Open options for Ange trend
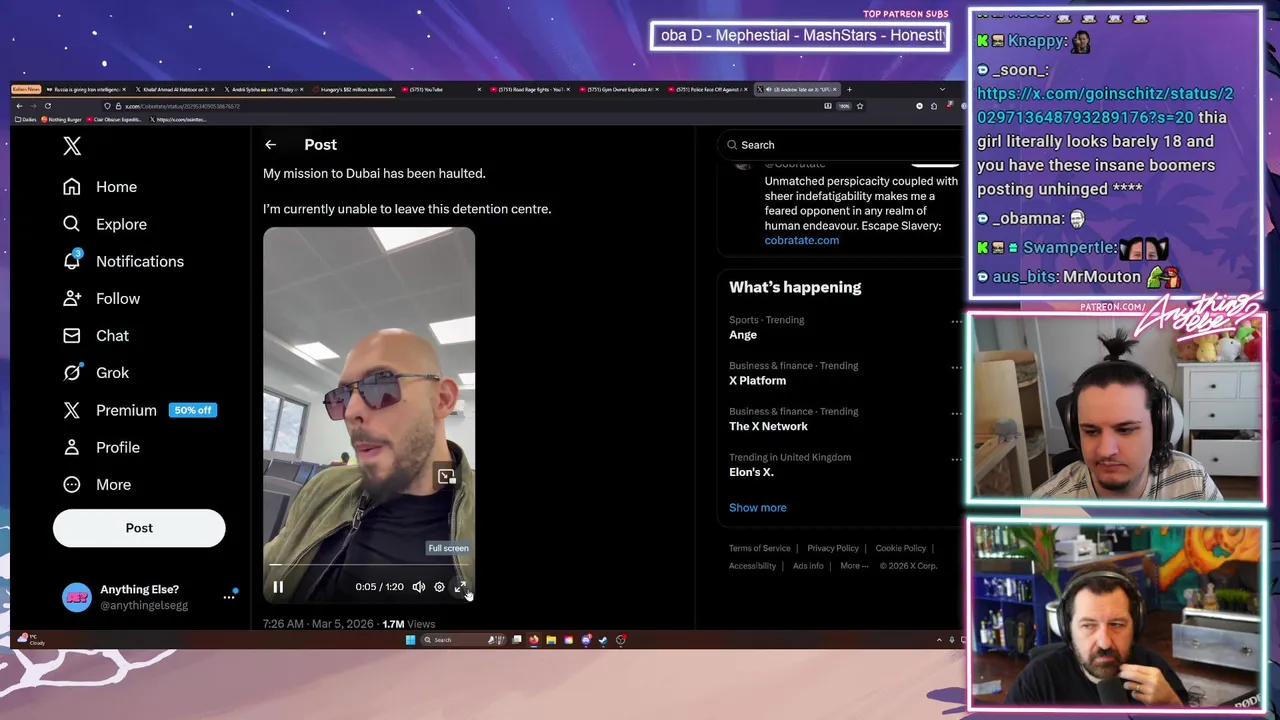1280x720 pixels. click(956, 321)
